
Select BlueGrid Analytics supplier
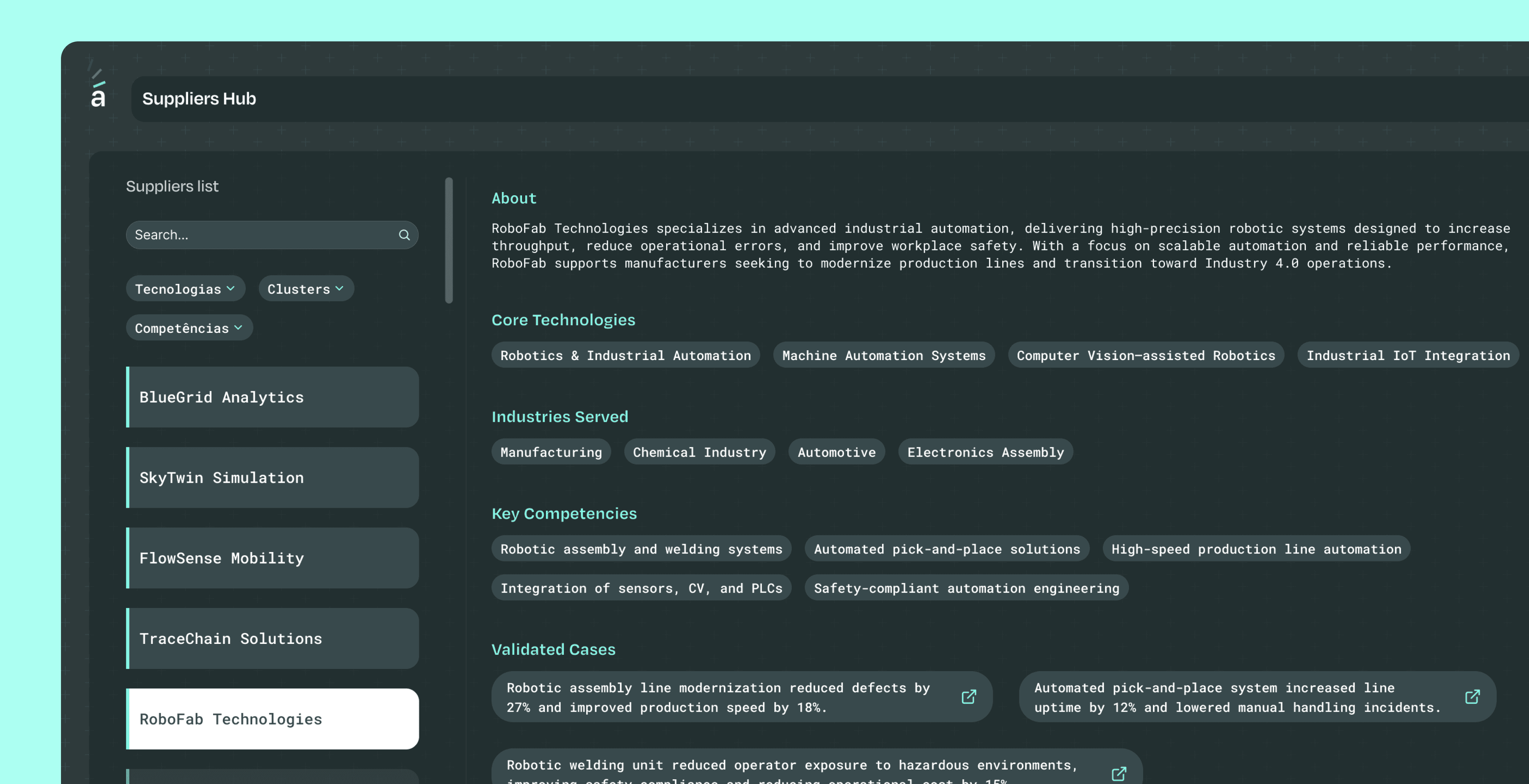point(273,397)
